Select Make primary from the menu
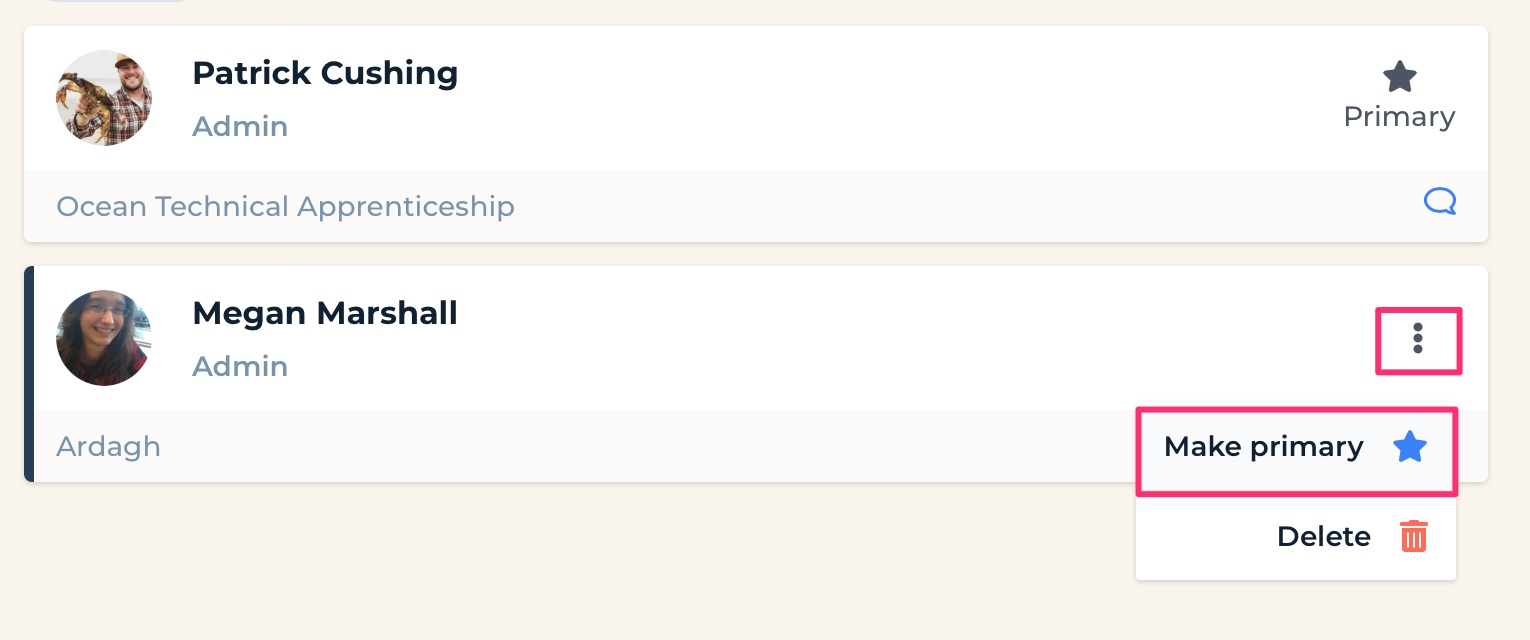Image resolution: width=1530 pixels, height=640 pixels. pos(1296,450)
